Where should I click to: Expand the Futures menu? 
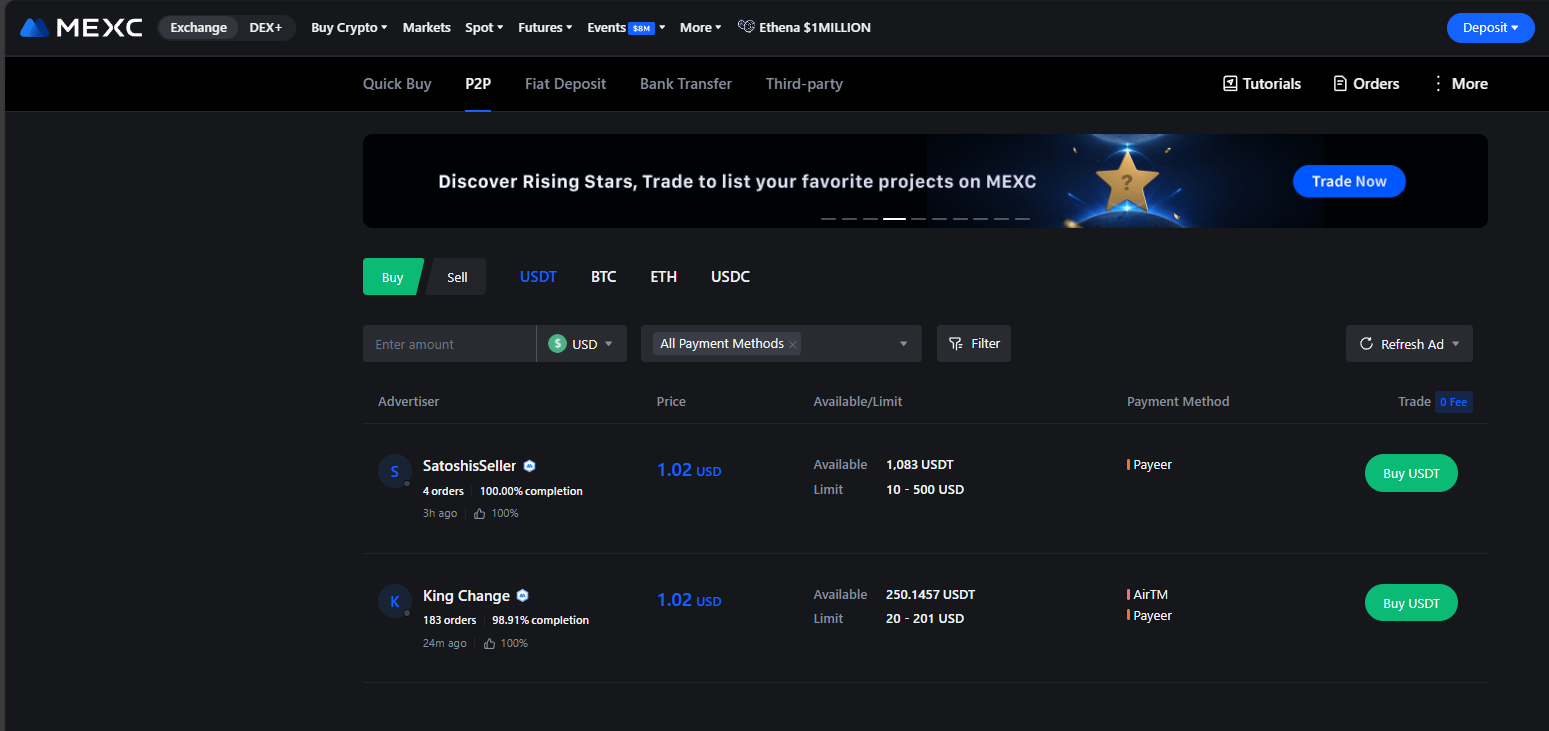pos(545,27)
